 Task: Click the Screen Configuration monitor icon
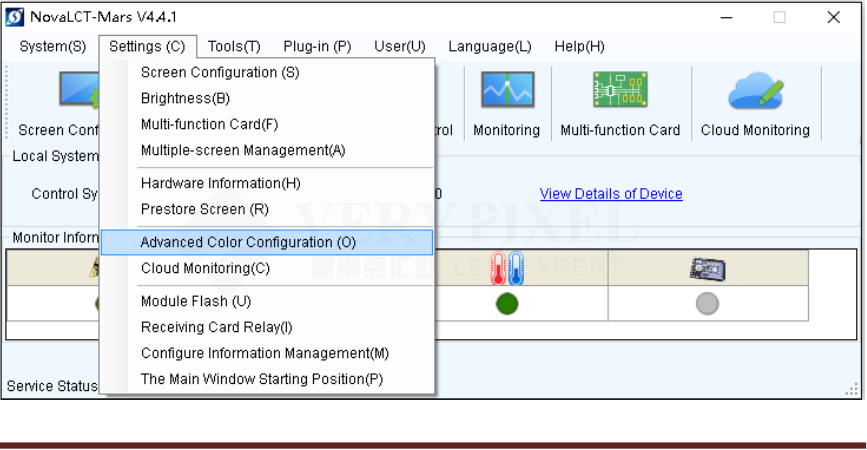pos(79,90)
